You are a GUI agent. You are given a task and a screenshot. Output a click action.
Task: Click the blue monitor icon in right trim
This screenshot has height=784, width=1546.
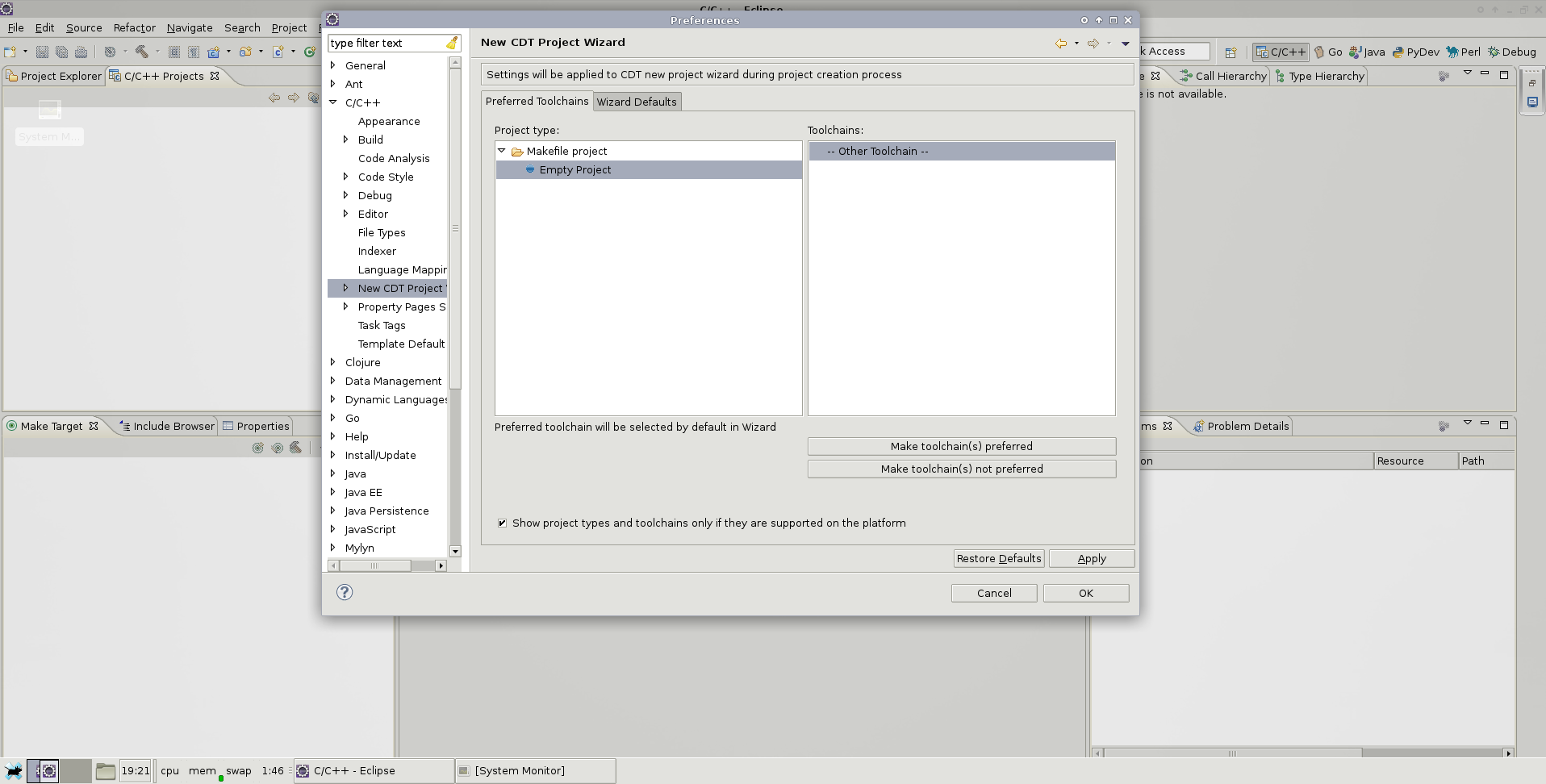coord(1532,102)
